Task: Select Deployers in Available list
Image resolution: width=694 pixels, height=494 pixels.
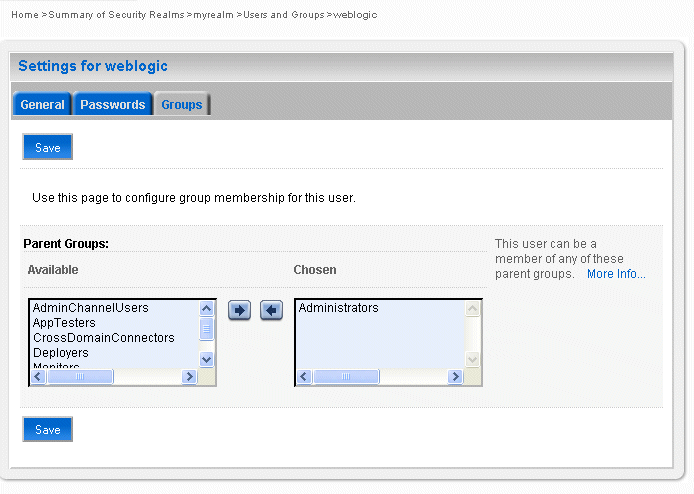Action: point(61,353)
